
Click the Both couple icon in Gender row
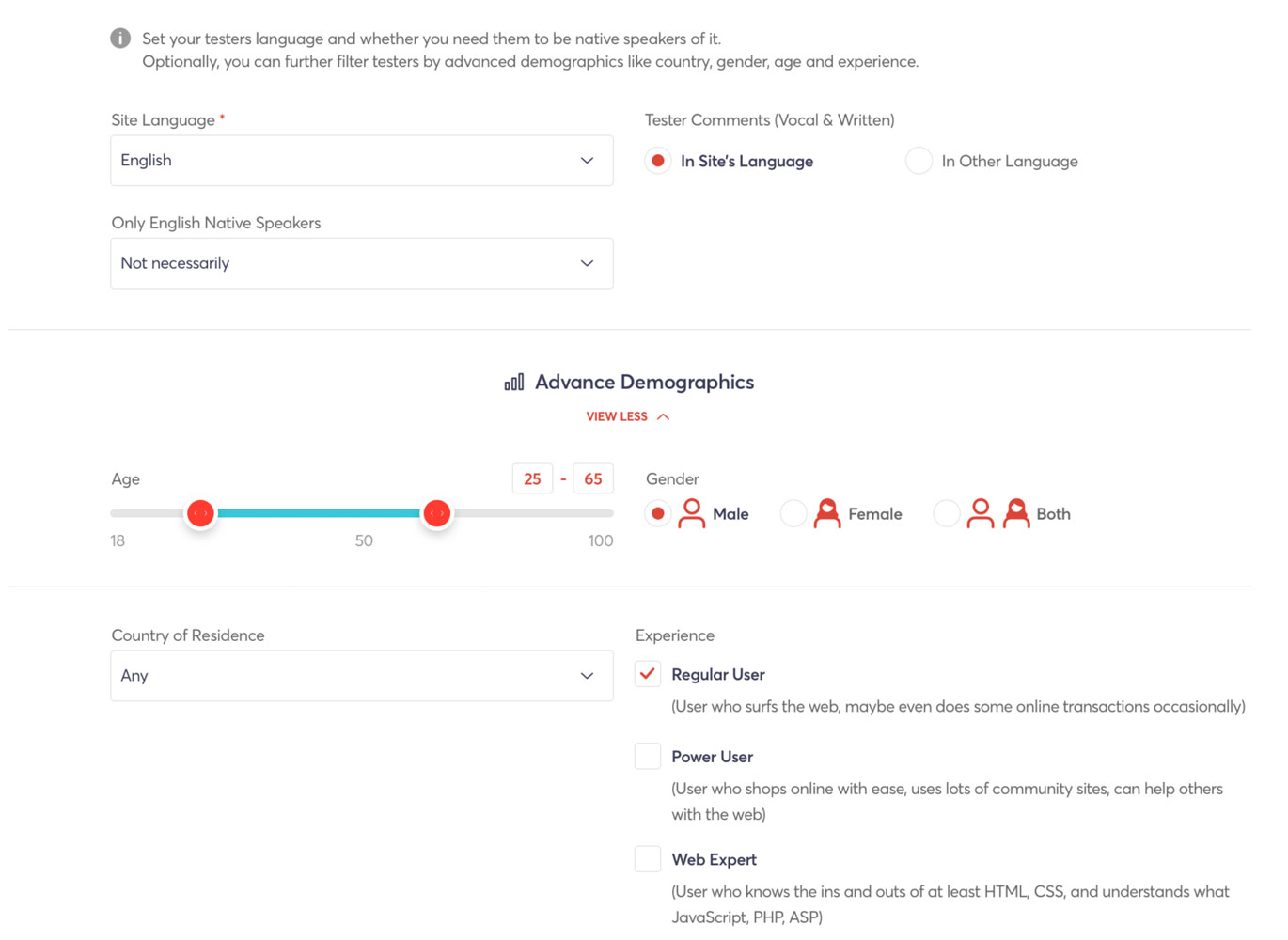997,513
